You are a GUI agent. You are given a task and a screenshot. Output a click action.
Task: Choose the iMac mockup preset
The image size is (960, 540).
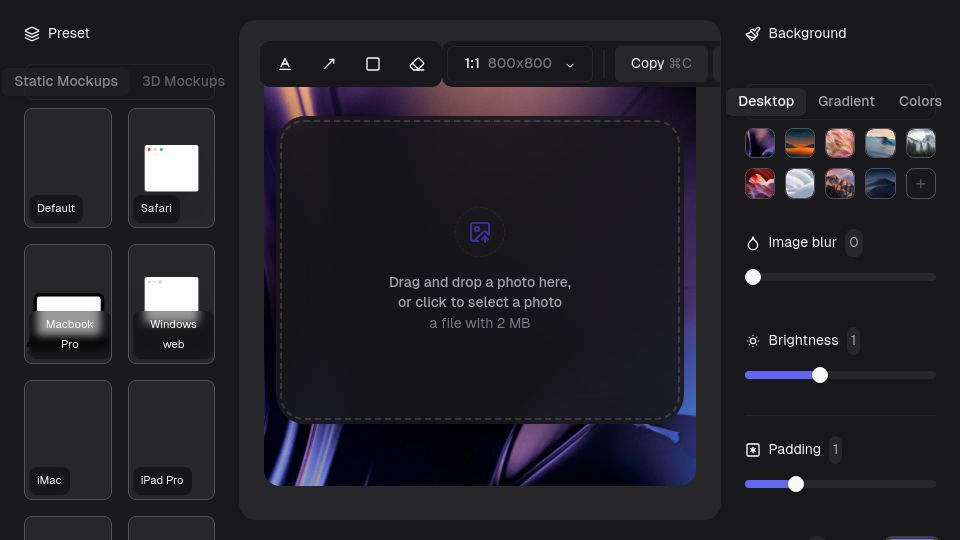[68, 440]
